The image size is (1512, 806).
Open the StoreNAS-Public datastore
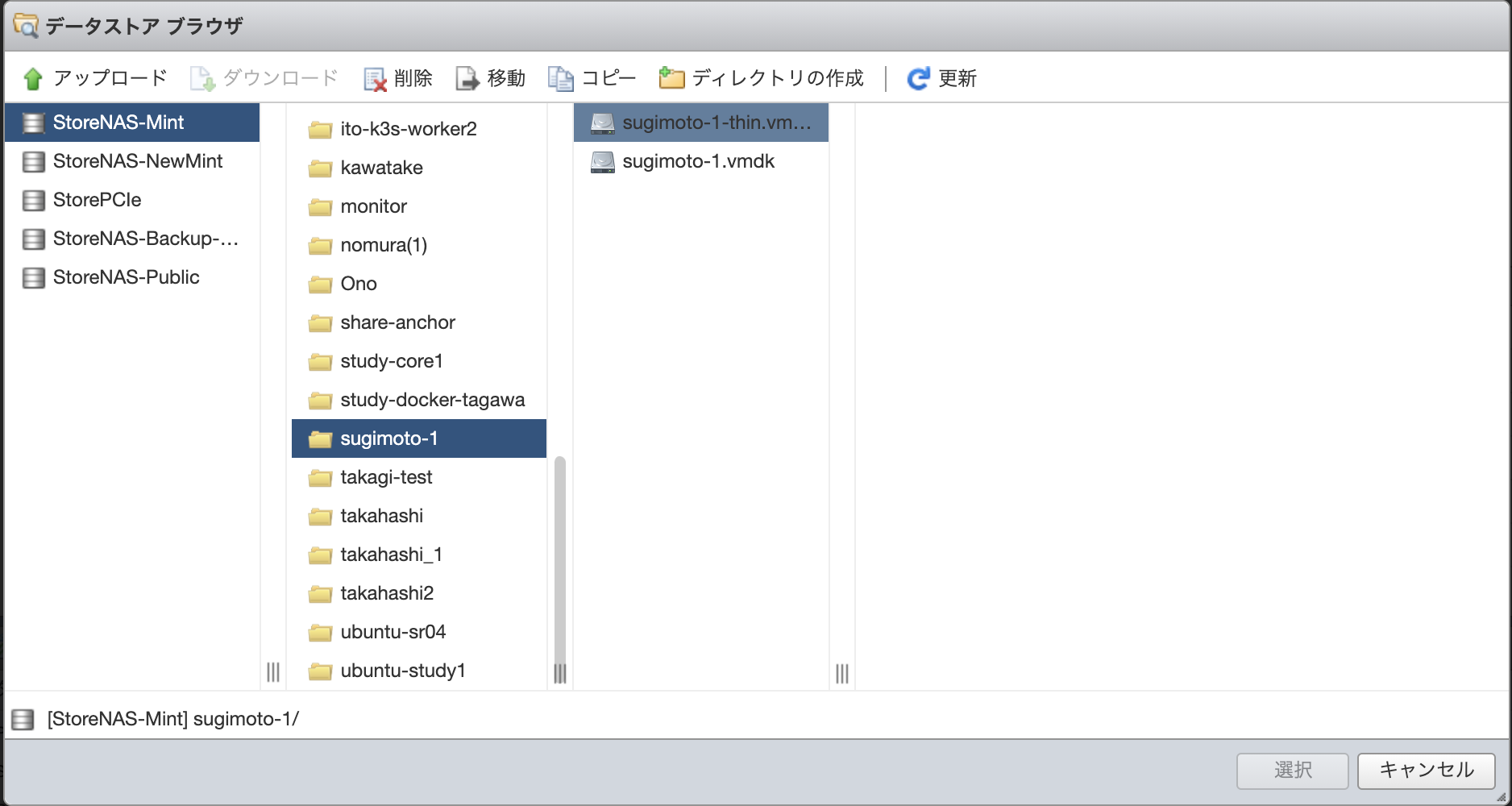coord(126,277)
